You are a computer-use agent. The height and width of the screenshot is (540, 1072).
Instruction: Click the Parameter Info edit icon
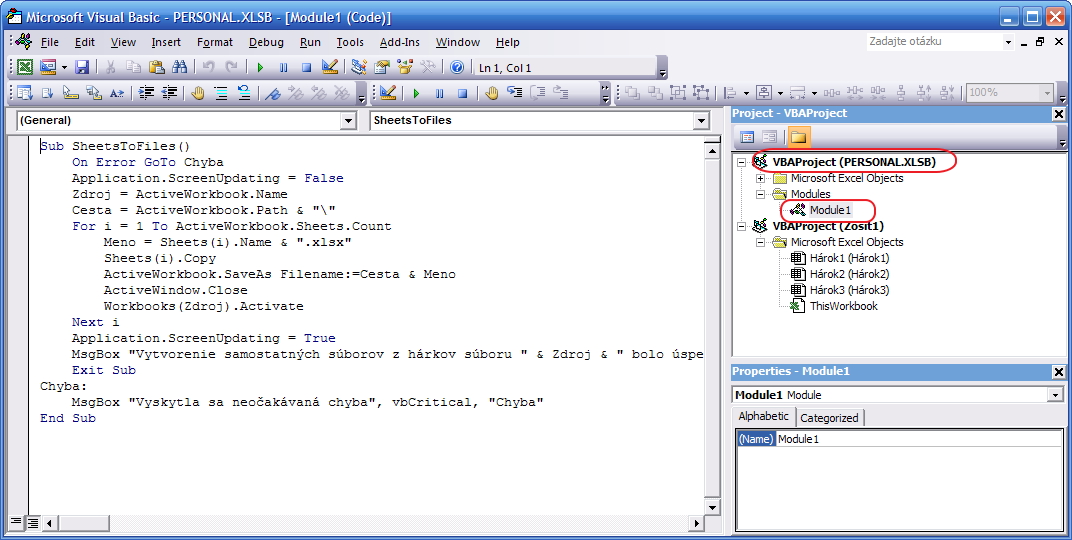94,93
